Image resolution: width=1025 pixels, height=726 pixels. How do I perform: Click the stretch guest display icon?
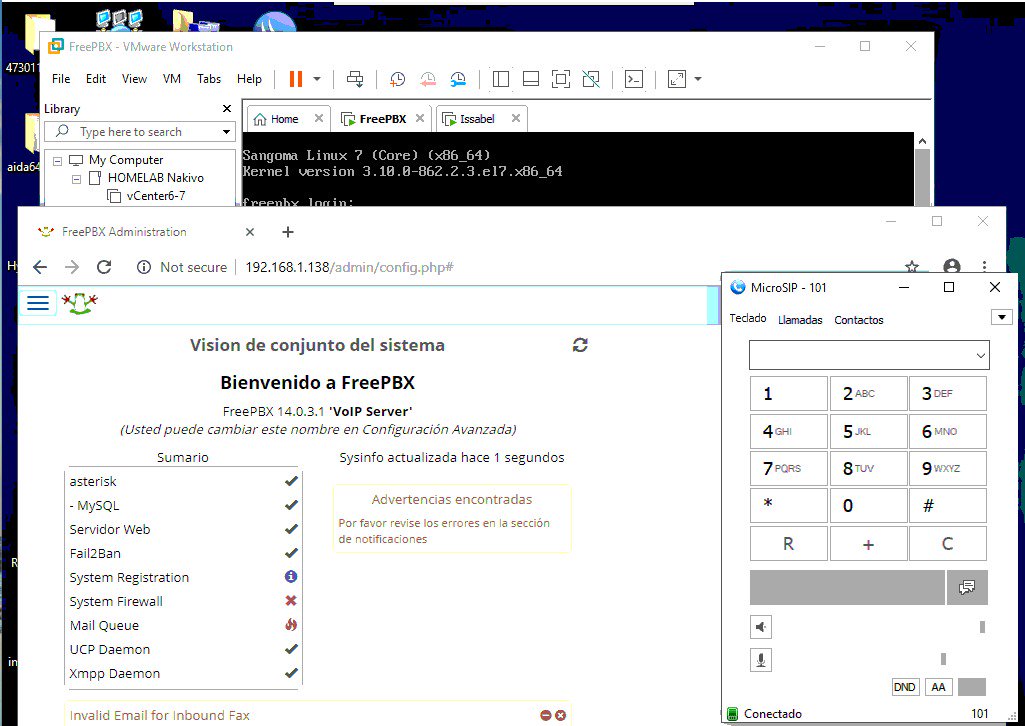[x=677, y=79]
